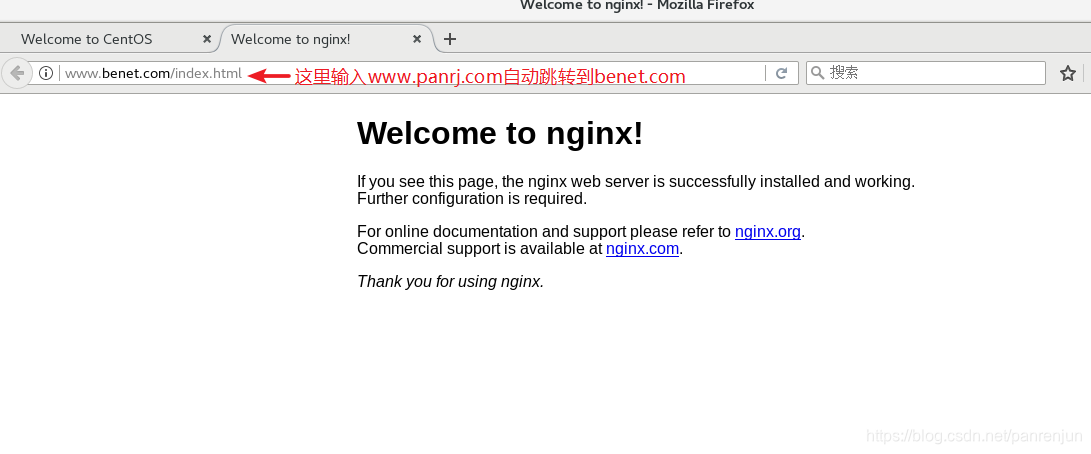Open the nginx.com commercial support link
The width and height of the screenshot is (1091, 454).
pos(642,249)
